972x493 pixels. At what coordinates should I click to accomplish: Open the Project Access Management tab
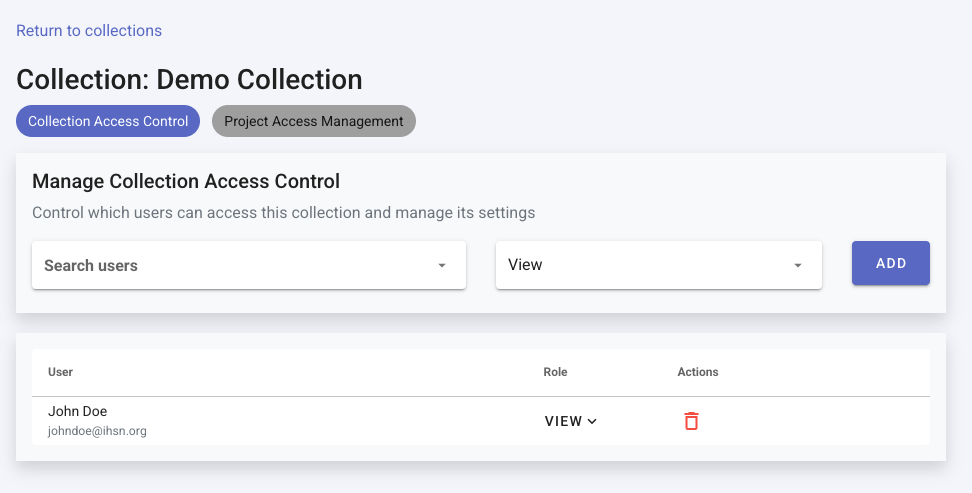tap(313, 121)
